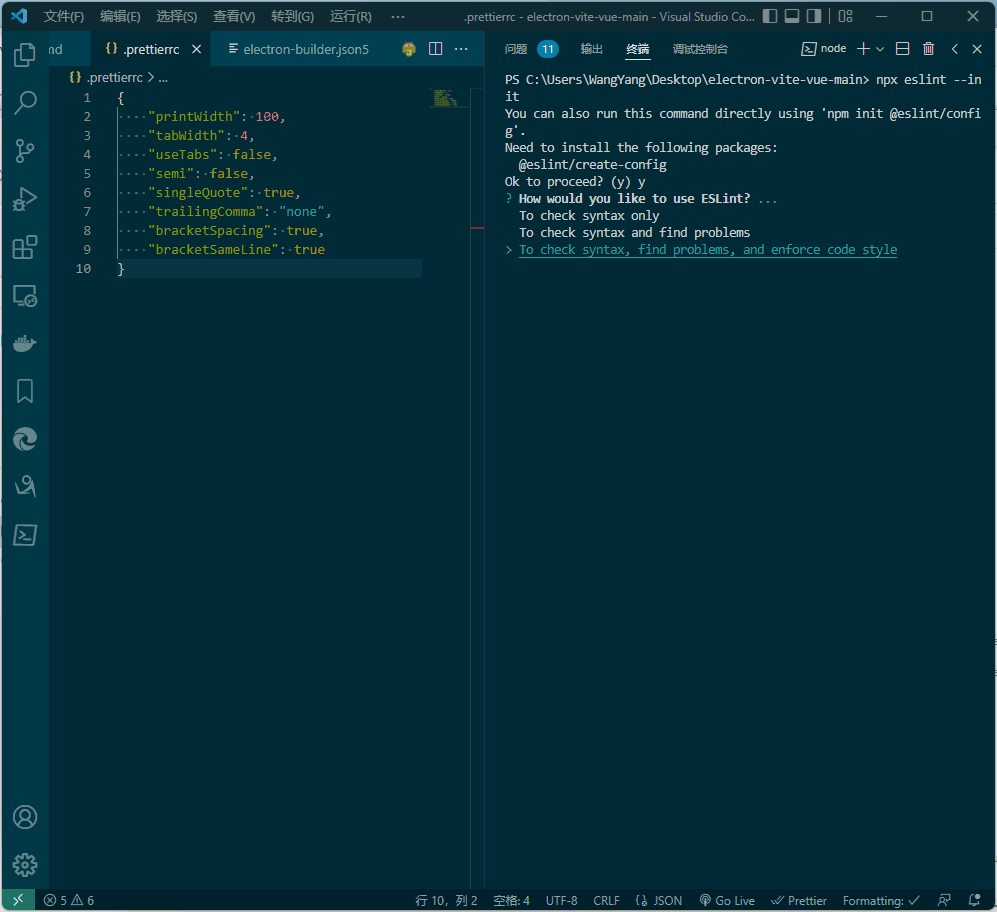Customize layout icon in title bar
Image resolution: width=997 pixels, height=912 pixels.
tap(846, 17)
